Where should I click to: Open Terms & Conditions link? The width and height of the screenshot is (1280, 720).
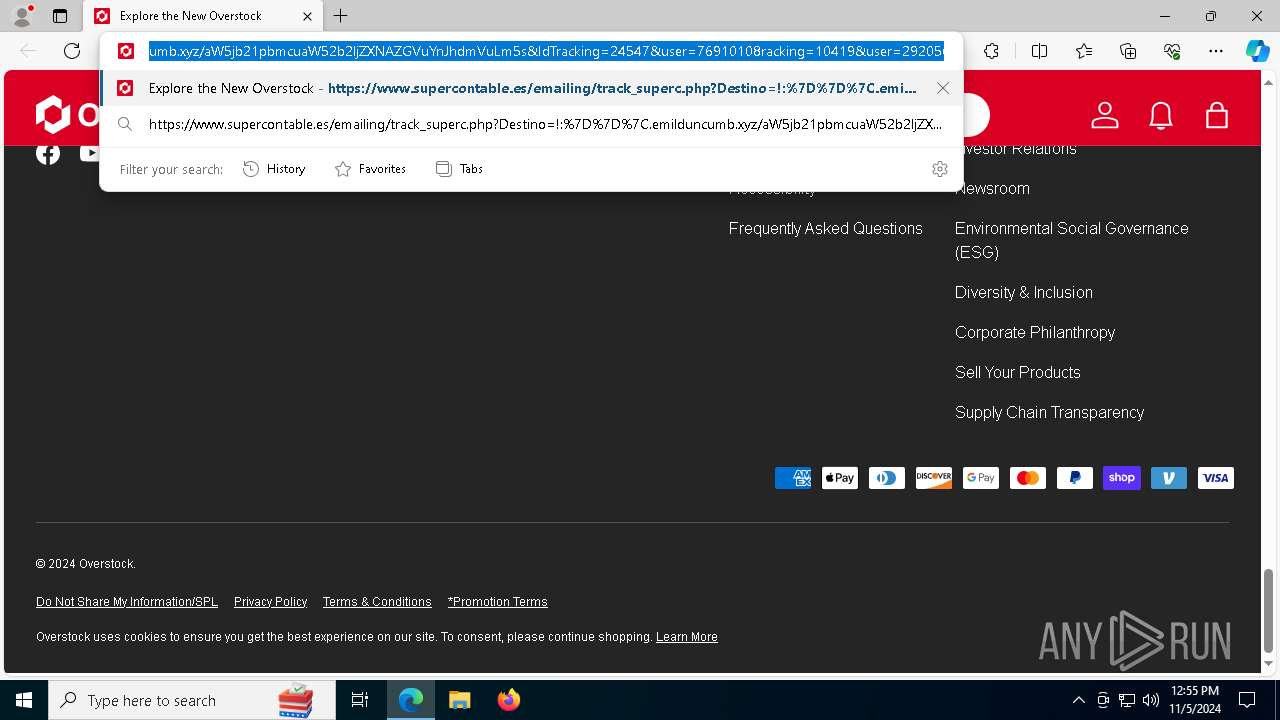tap(377, 602)
